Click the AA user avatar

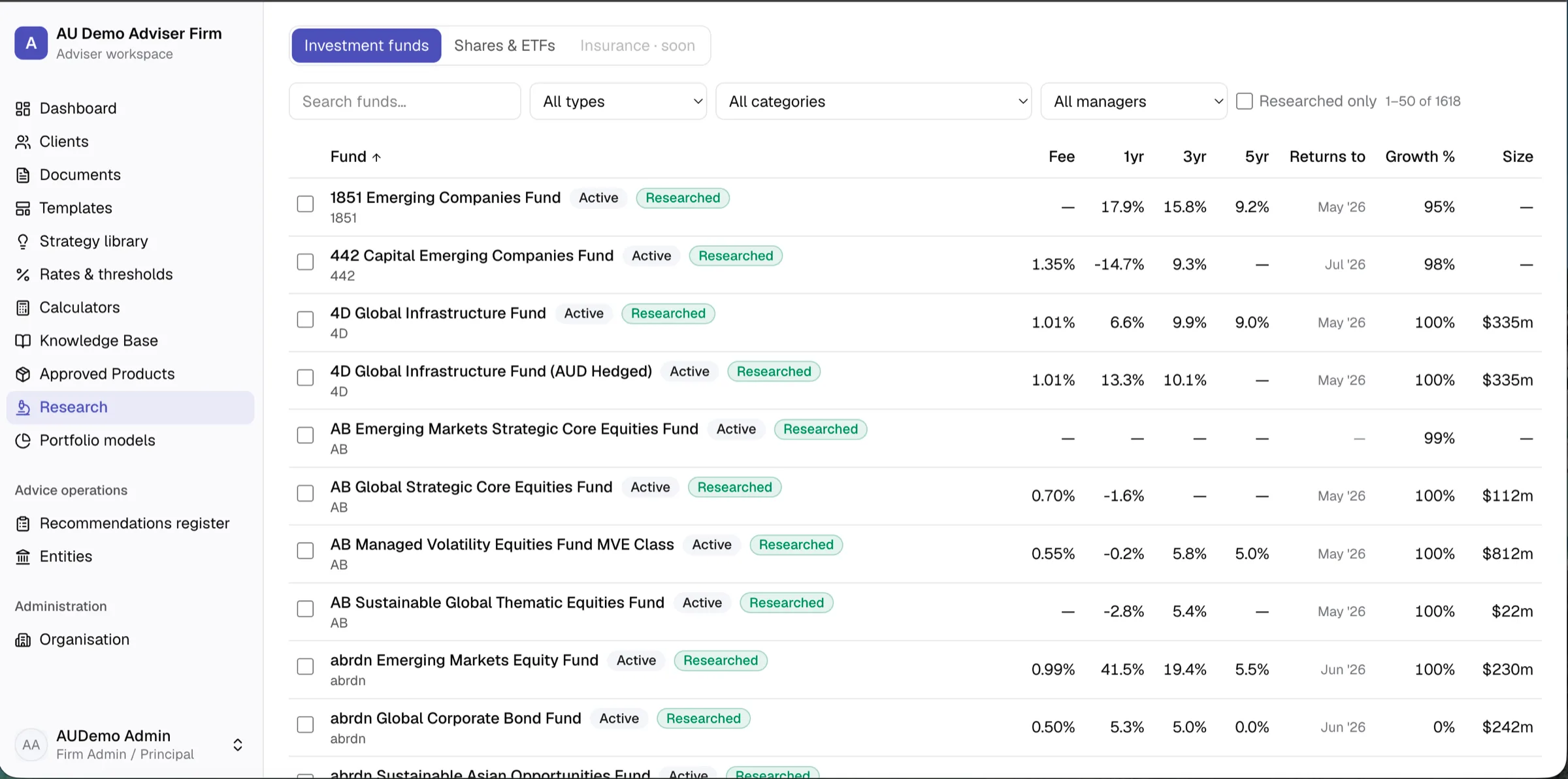coord(31,745)
